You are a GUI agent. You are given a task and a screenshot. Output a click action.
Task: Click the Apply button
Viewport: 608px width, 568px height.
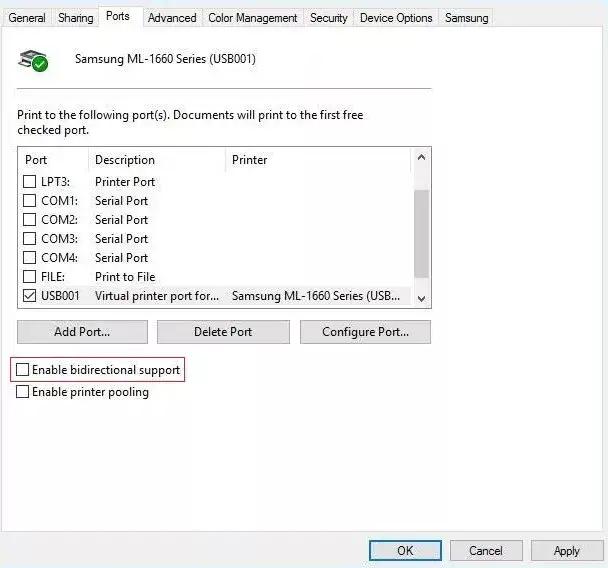tap(567, 551)
